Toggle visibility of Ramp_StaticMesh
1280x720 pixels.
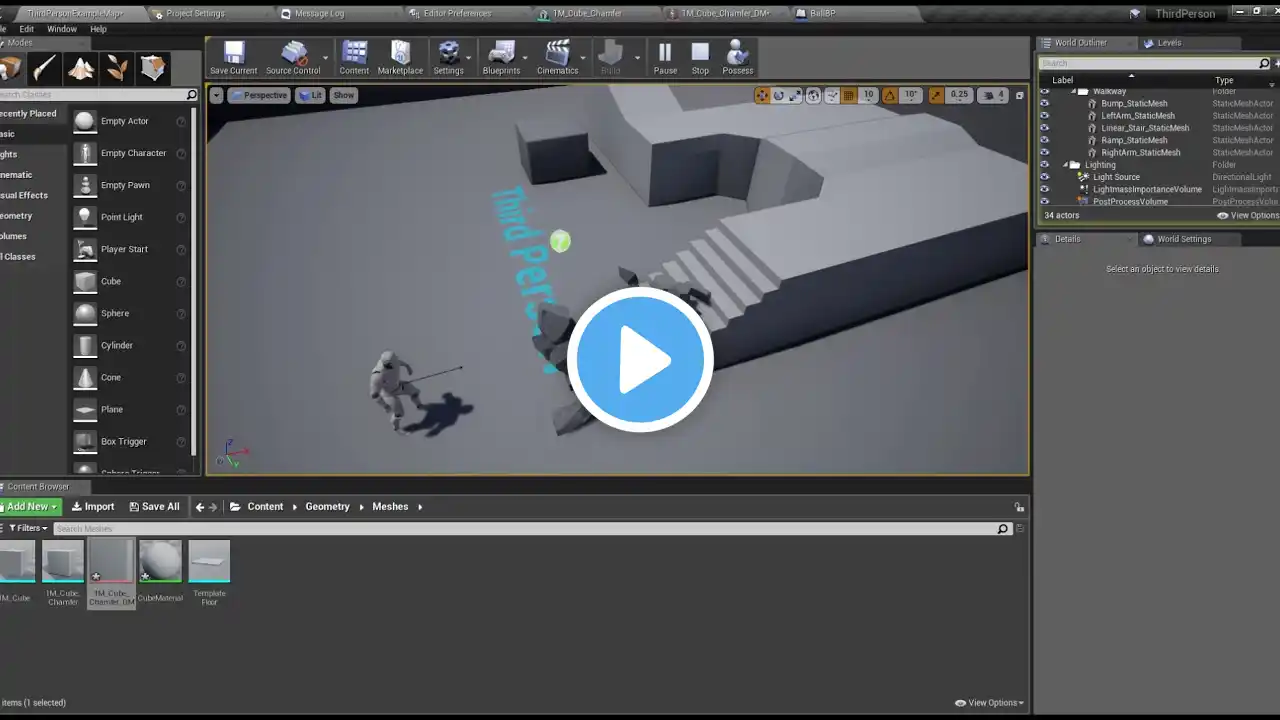click(1045, 140)
